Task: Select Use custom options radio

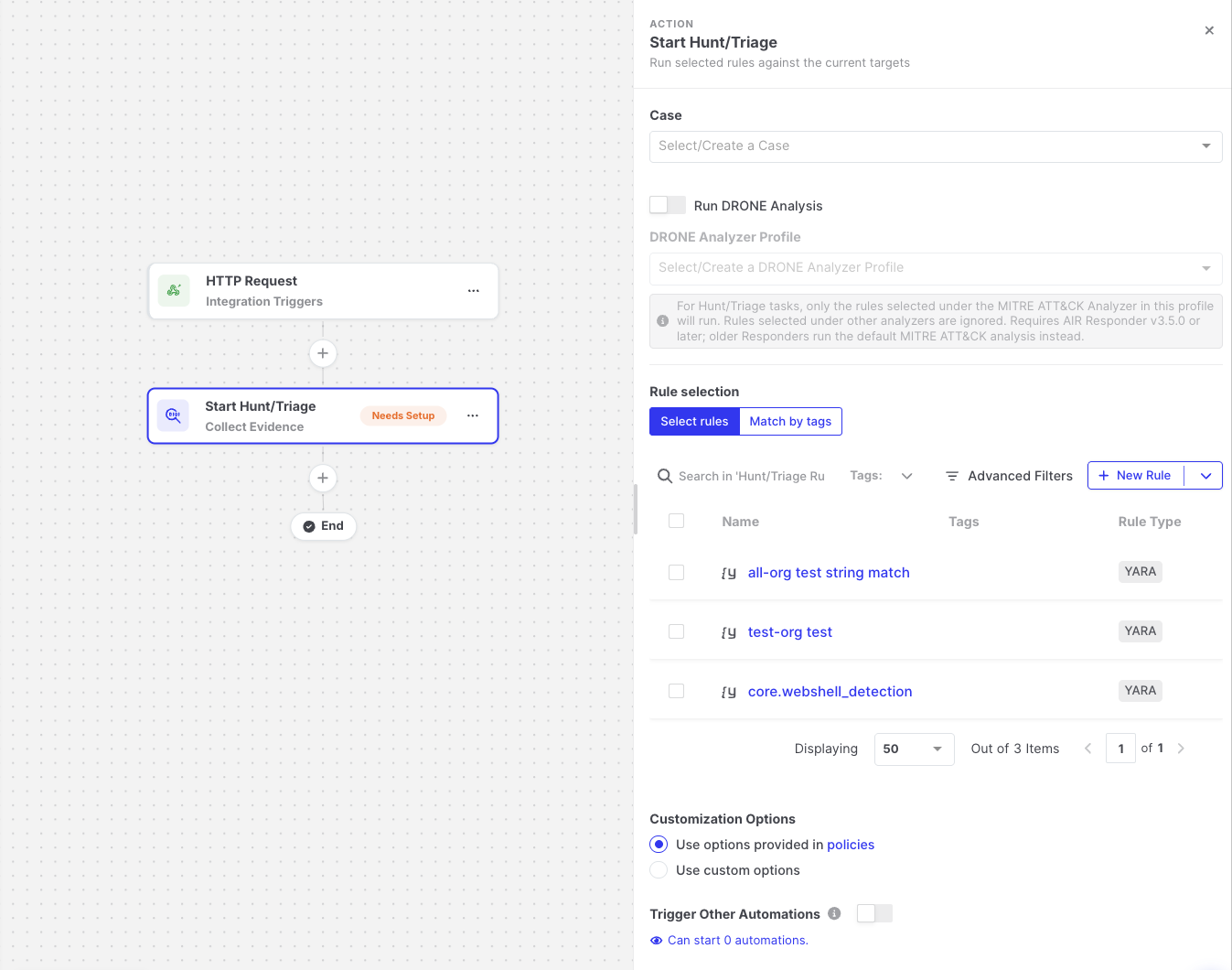Action: [x=659, y=870]
